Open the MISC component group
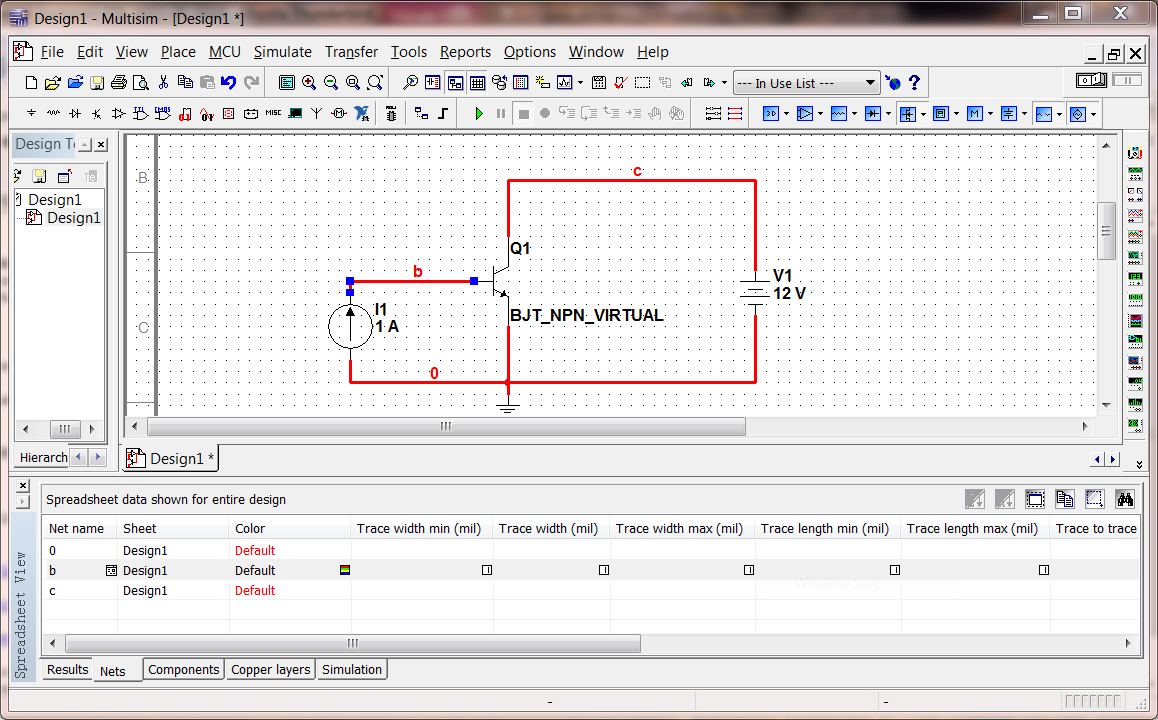The width and height of the screenshot is (1158, 720). pyautogui.click(x=273, y=113)
